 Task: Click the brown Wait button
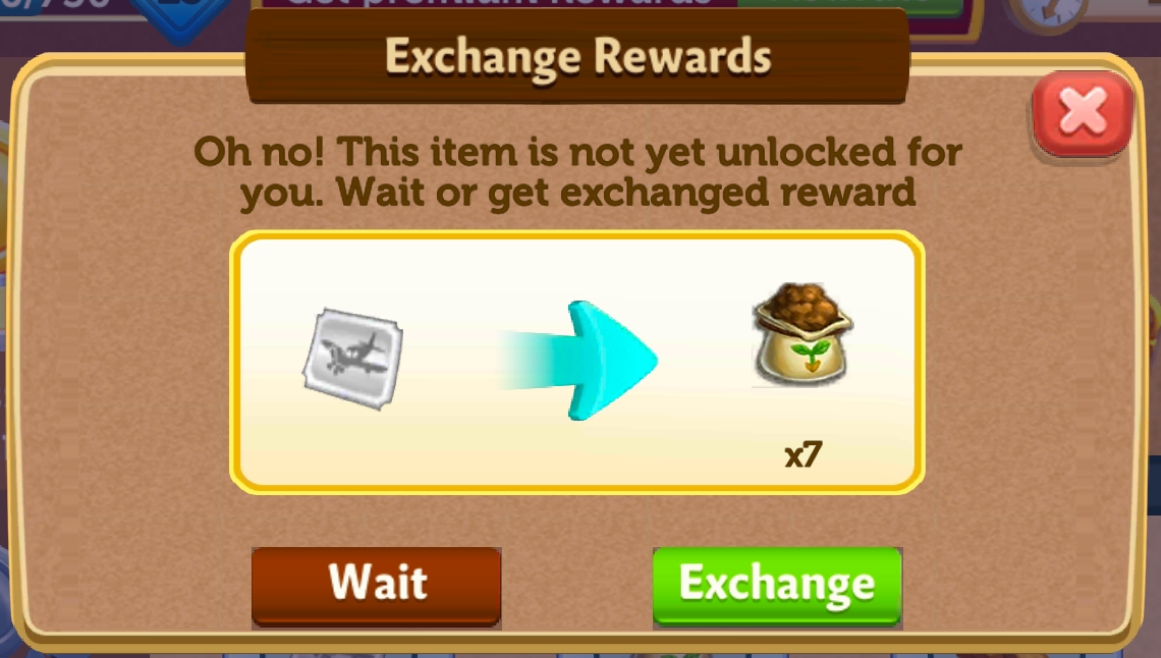376,587
